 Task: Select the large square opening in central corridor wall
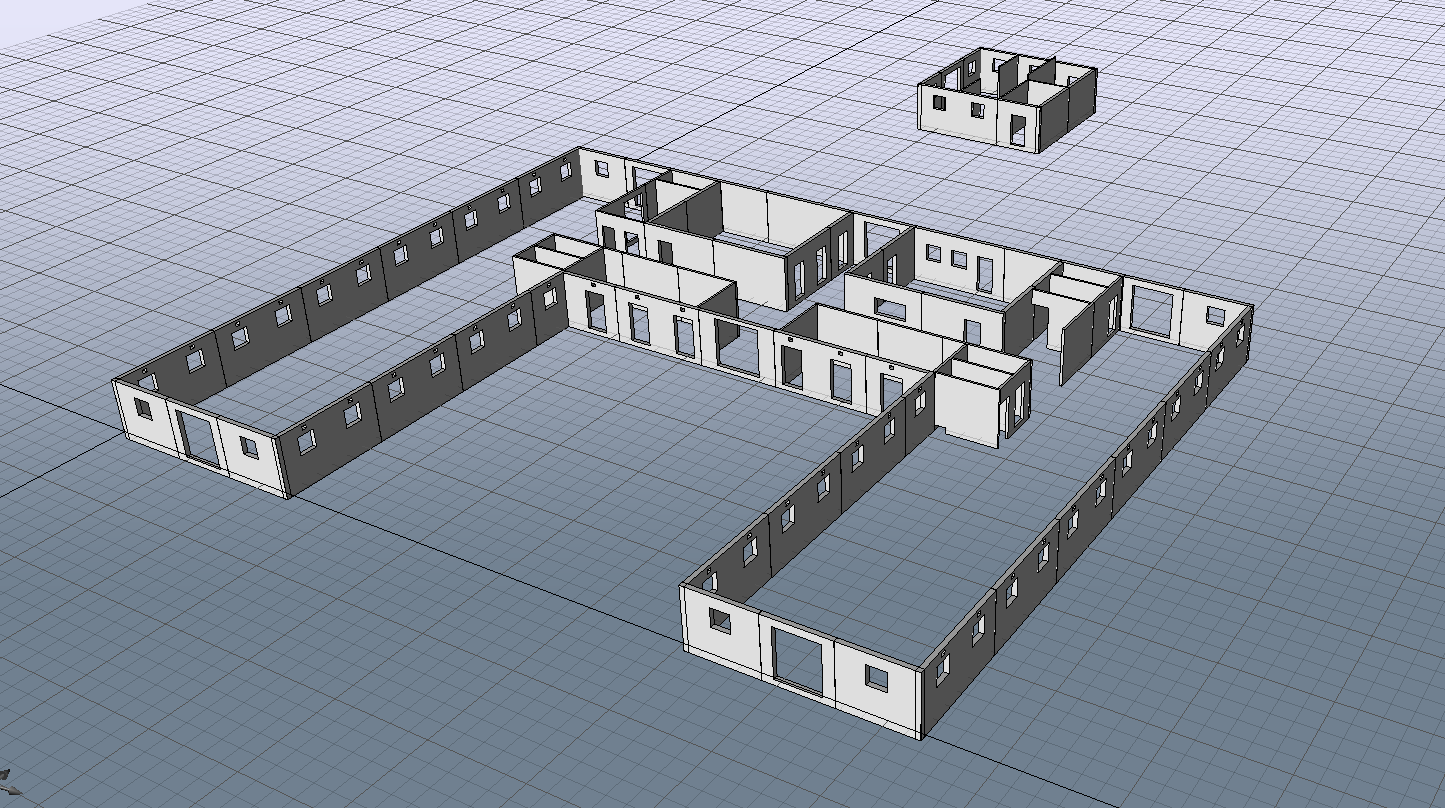click(x=738, y=347)
